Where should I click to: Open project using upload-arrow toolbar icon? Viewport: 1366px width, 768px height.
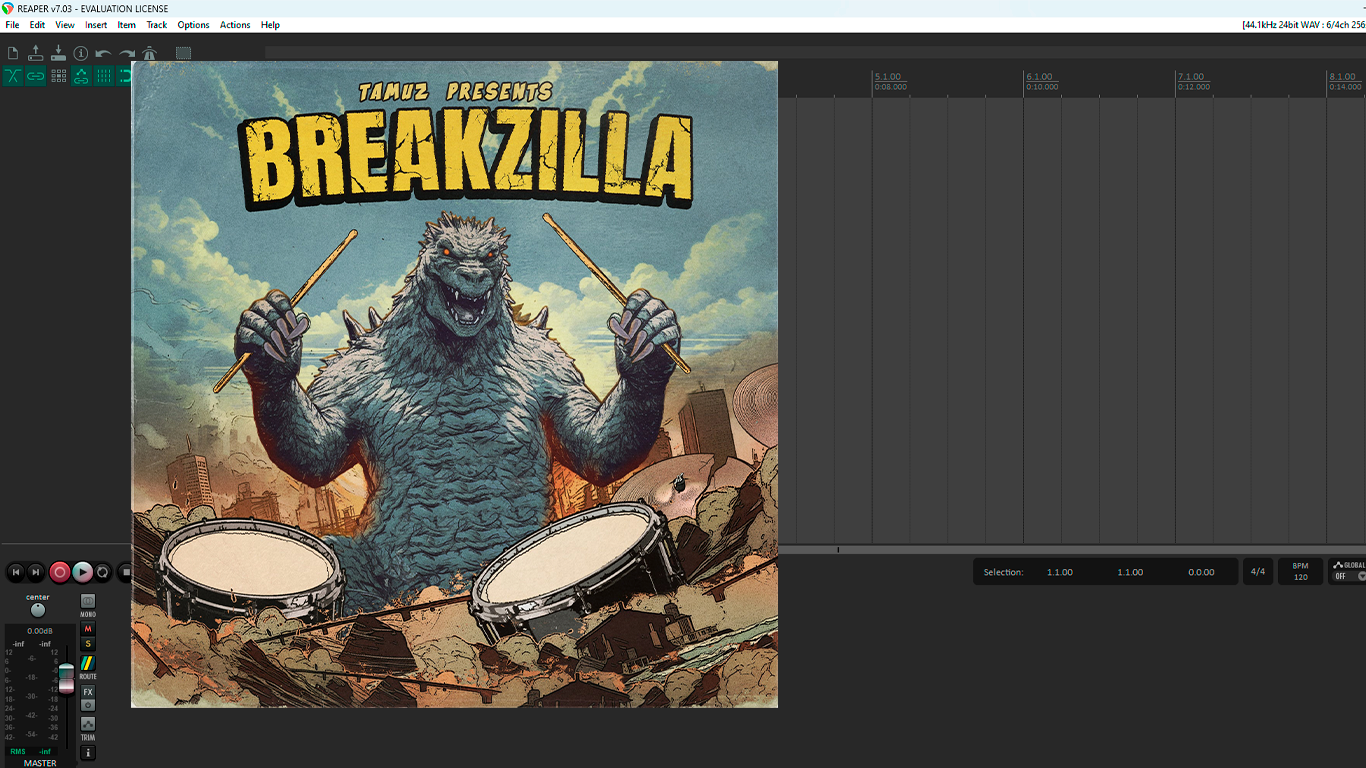click(x=36, y=53)
